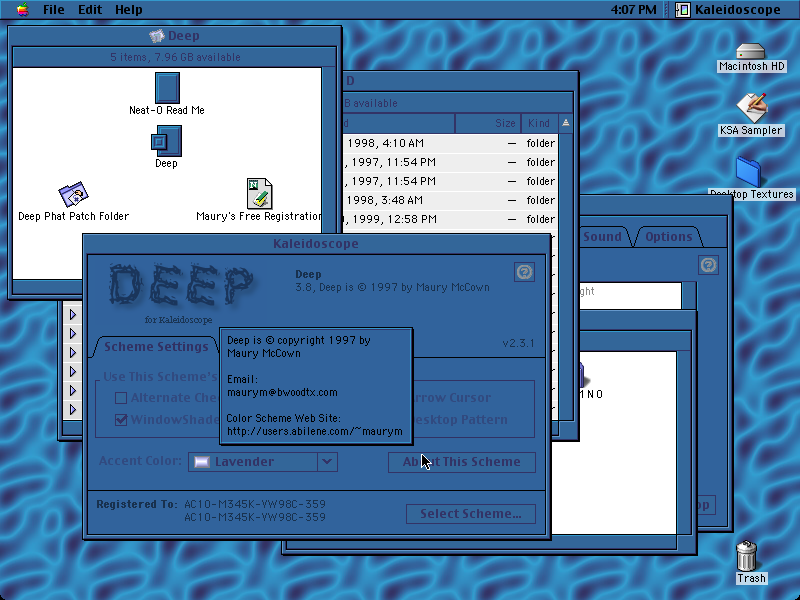Click the About This Scheme button
Viewport: 800px width, 600px height.
click(x=462, y=462)
